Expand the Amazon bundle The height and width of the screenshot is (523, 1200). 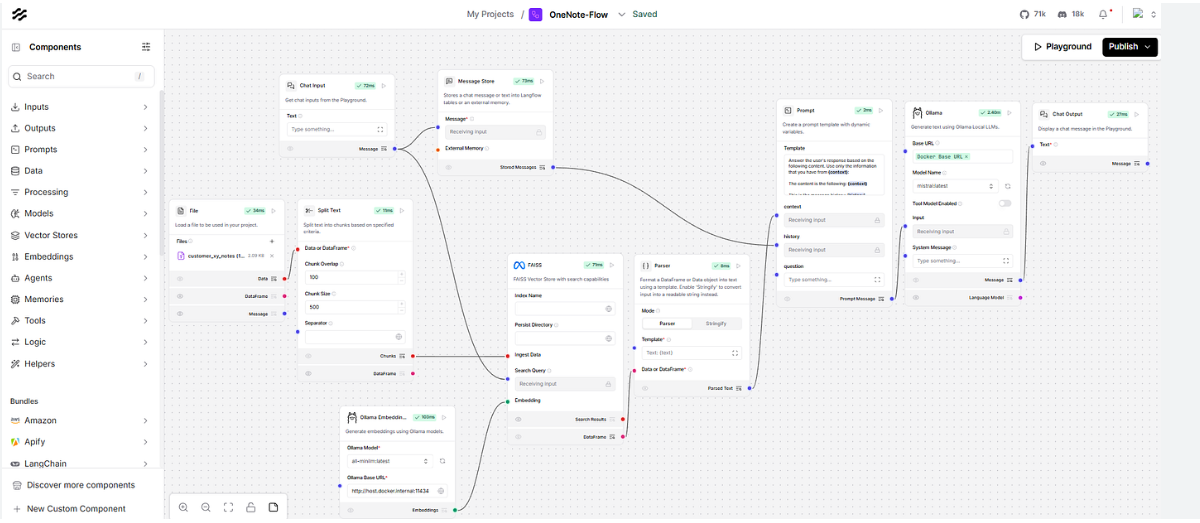[80, 420]
